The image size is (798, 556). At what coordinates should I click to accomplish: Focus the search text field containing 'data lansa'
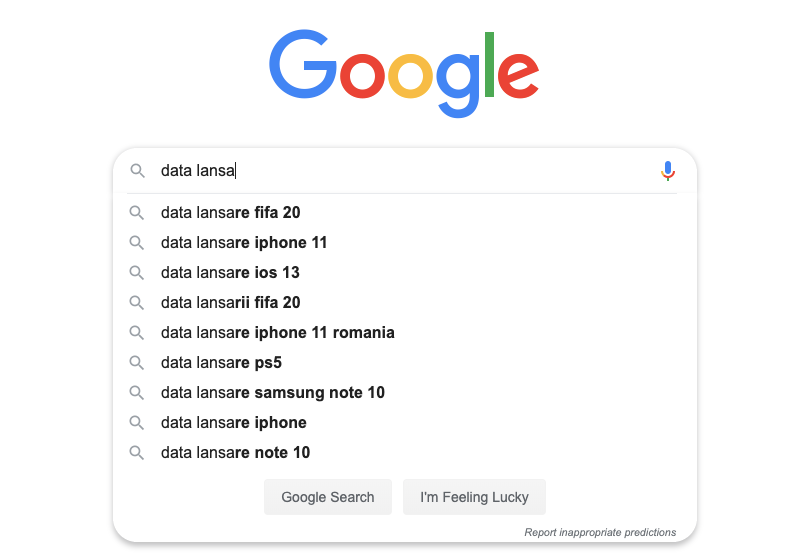tap(400, 171)
